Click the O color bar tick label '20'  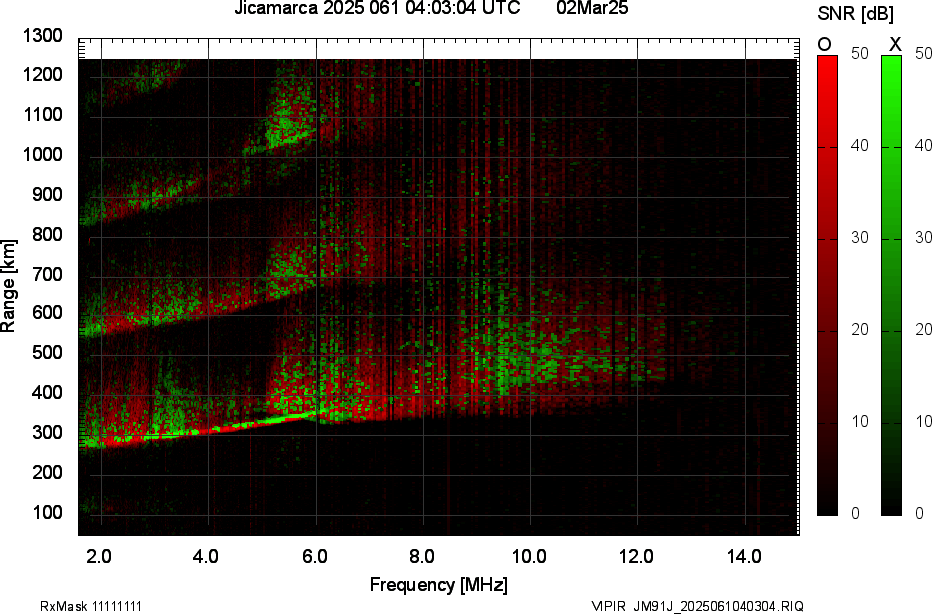click(859, 330)
